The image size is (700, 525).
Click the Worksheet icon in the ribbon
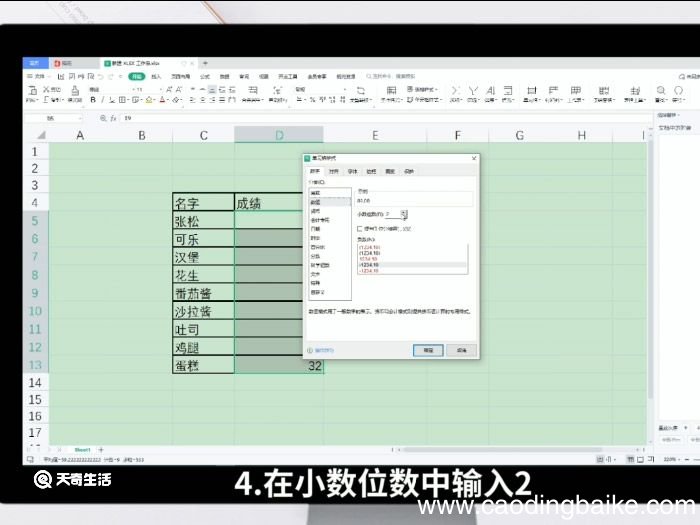pos(575,90)
